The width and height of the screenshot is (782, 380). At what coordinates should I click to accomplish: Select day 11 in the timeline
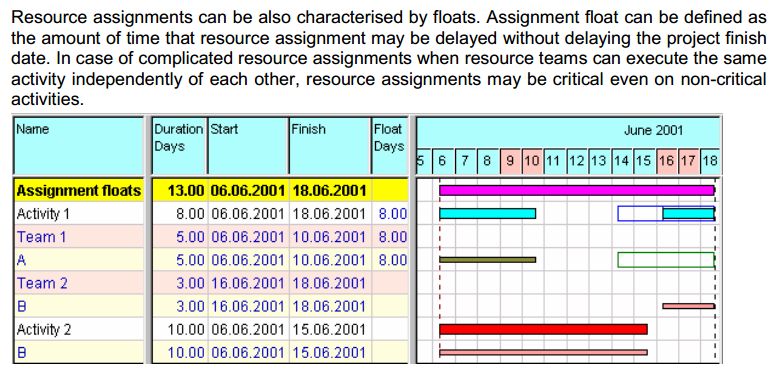[554, 161]
